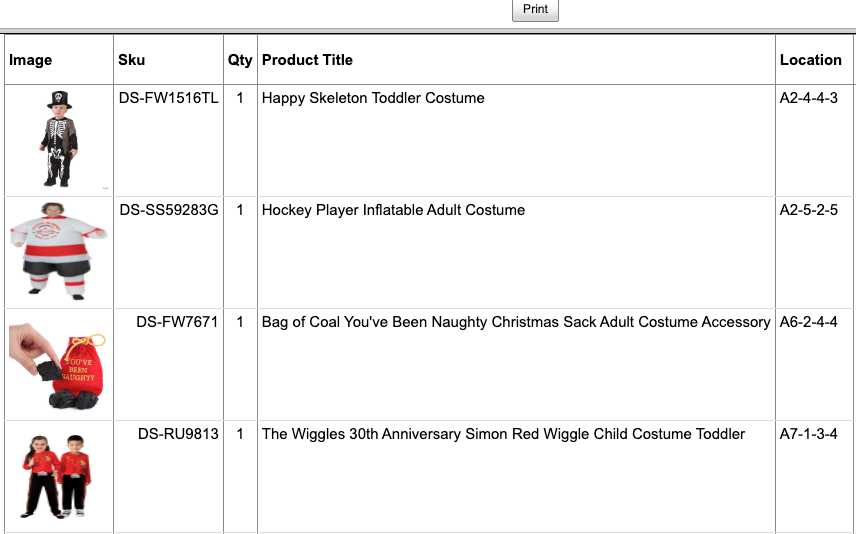Click the Bag of Coal sack image
Image resolution: width=856 pixels, height=534 pixels.
tap(59, 364)
